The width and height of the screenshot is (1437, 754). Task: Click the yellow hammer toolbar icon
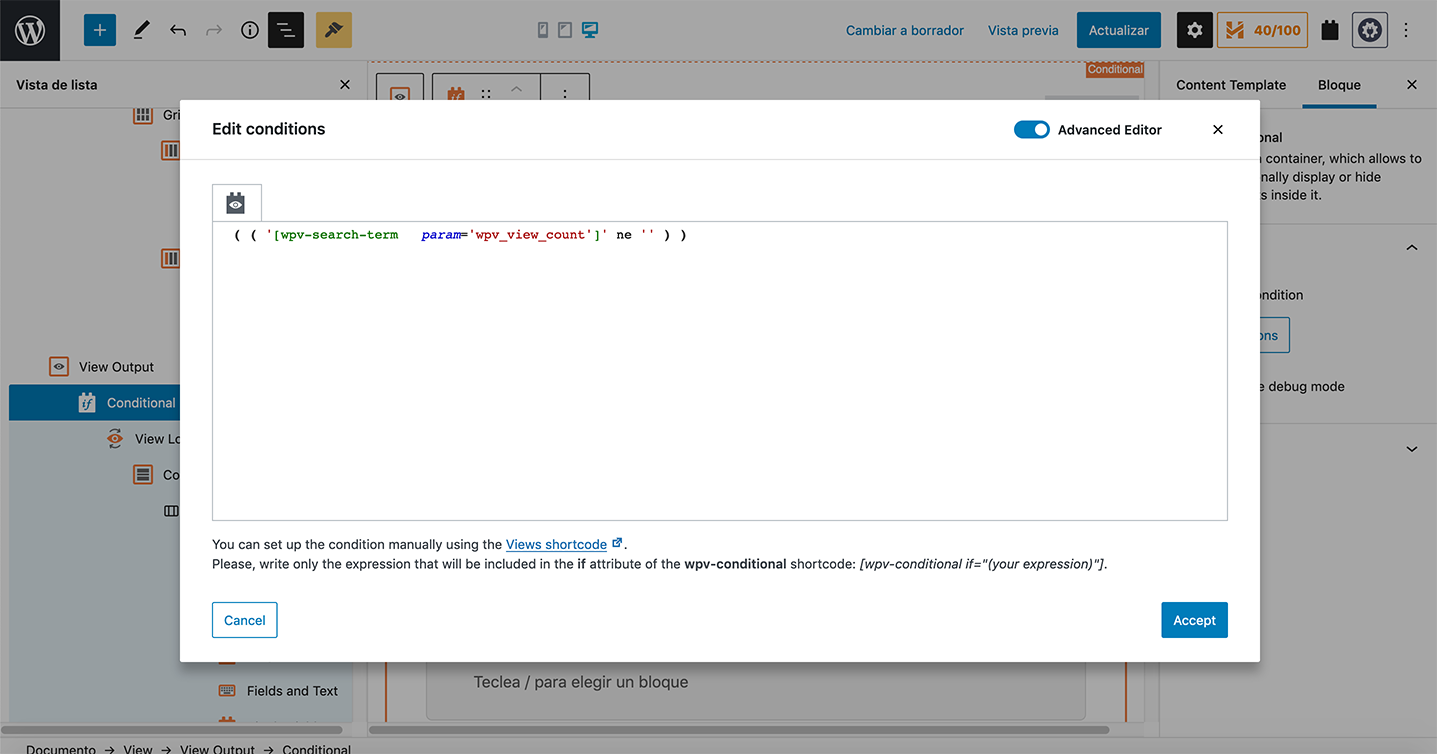click(x=334, y=30)
